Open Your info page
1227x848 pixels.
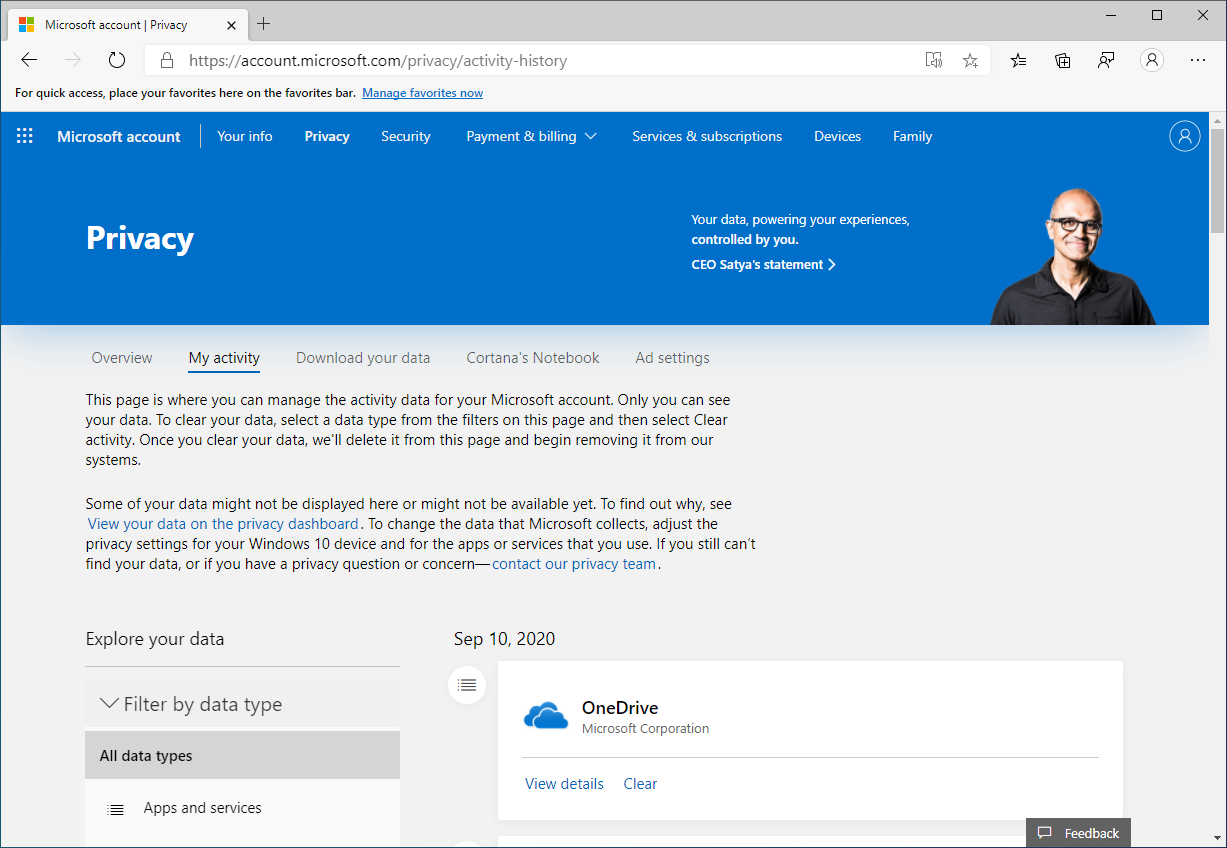245,136
